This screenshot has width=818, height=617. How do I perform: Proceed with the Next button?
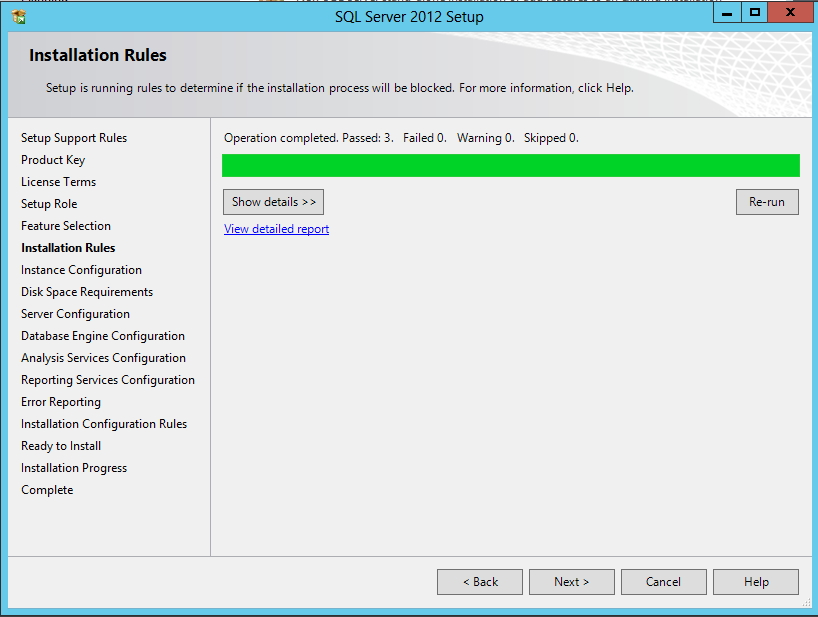point(572,582)
